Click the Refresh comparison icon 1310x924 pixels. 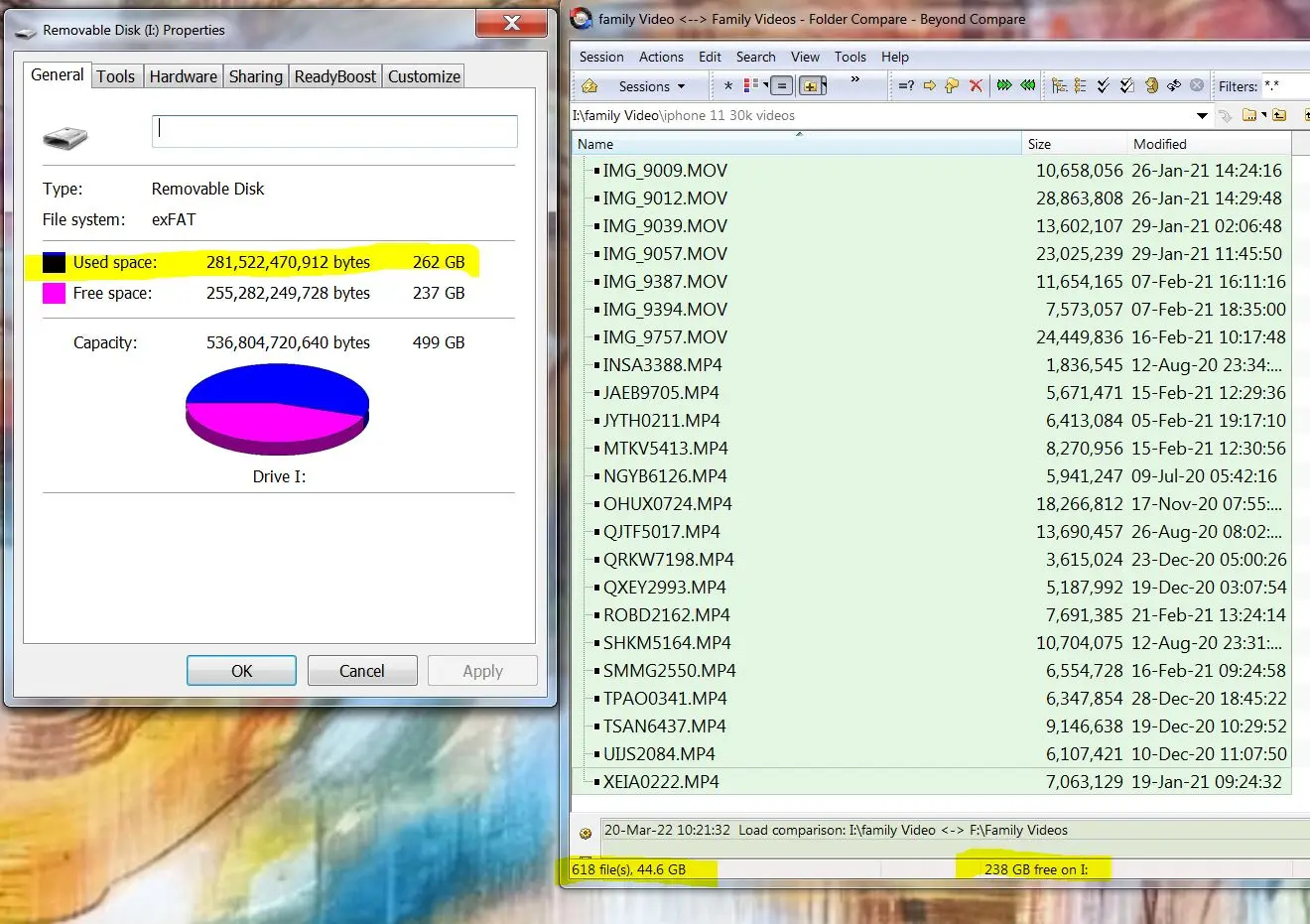point(1151,86)
